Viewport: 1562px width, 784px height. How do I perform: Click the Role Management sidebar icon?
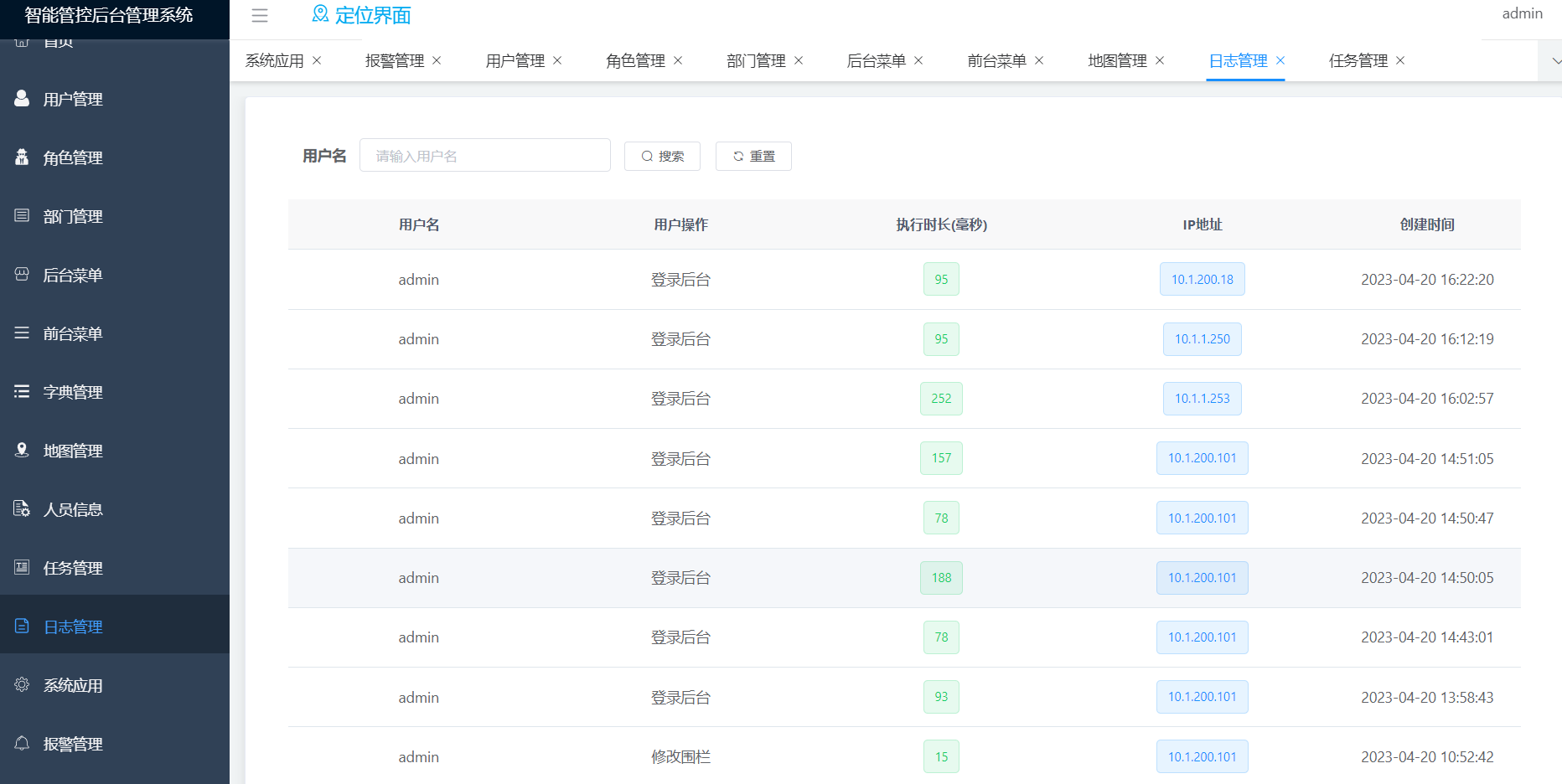[22, 157]
